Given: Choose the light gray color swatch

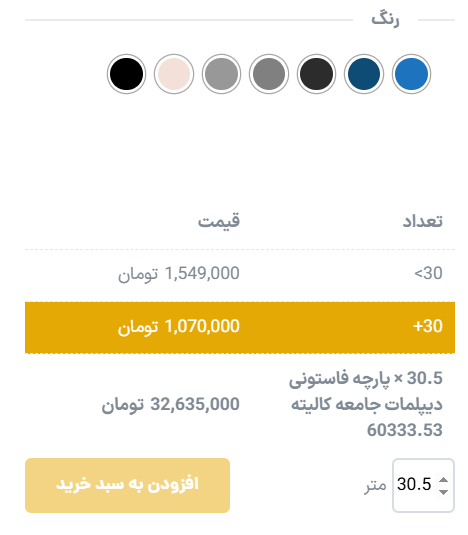Looking at the screenshot, I should (x=221, y=74).
